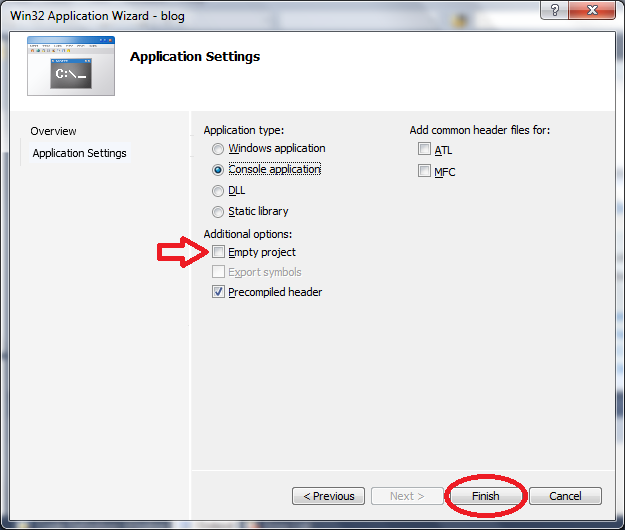
Task: Click the greyed-out Next button
Action: point(407,496)
